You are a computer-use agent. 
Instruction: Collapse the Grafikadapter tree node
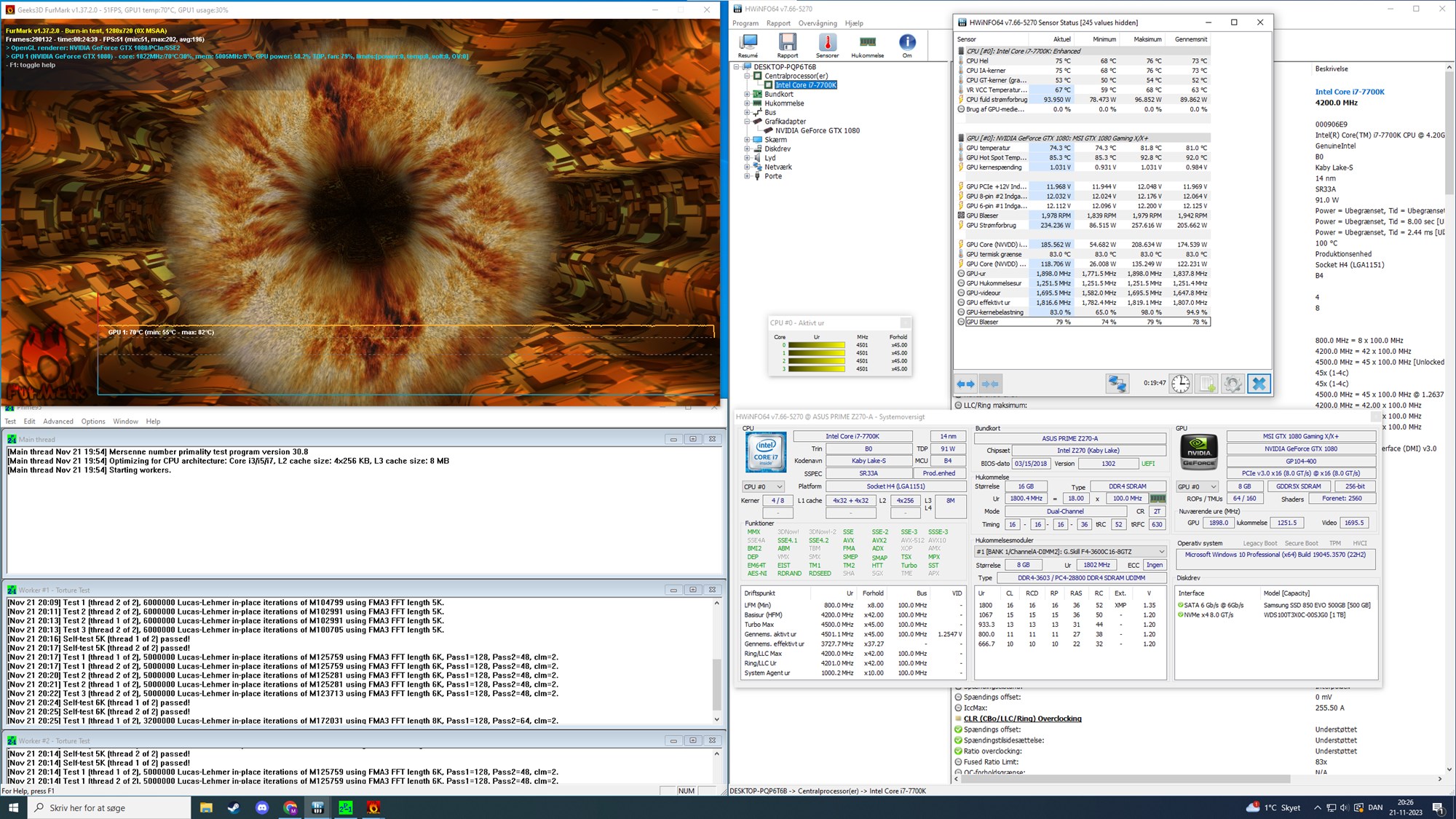click(747, 122)
